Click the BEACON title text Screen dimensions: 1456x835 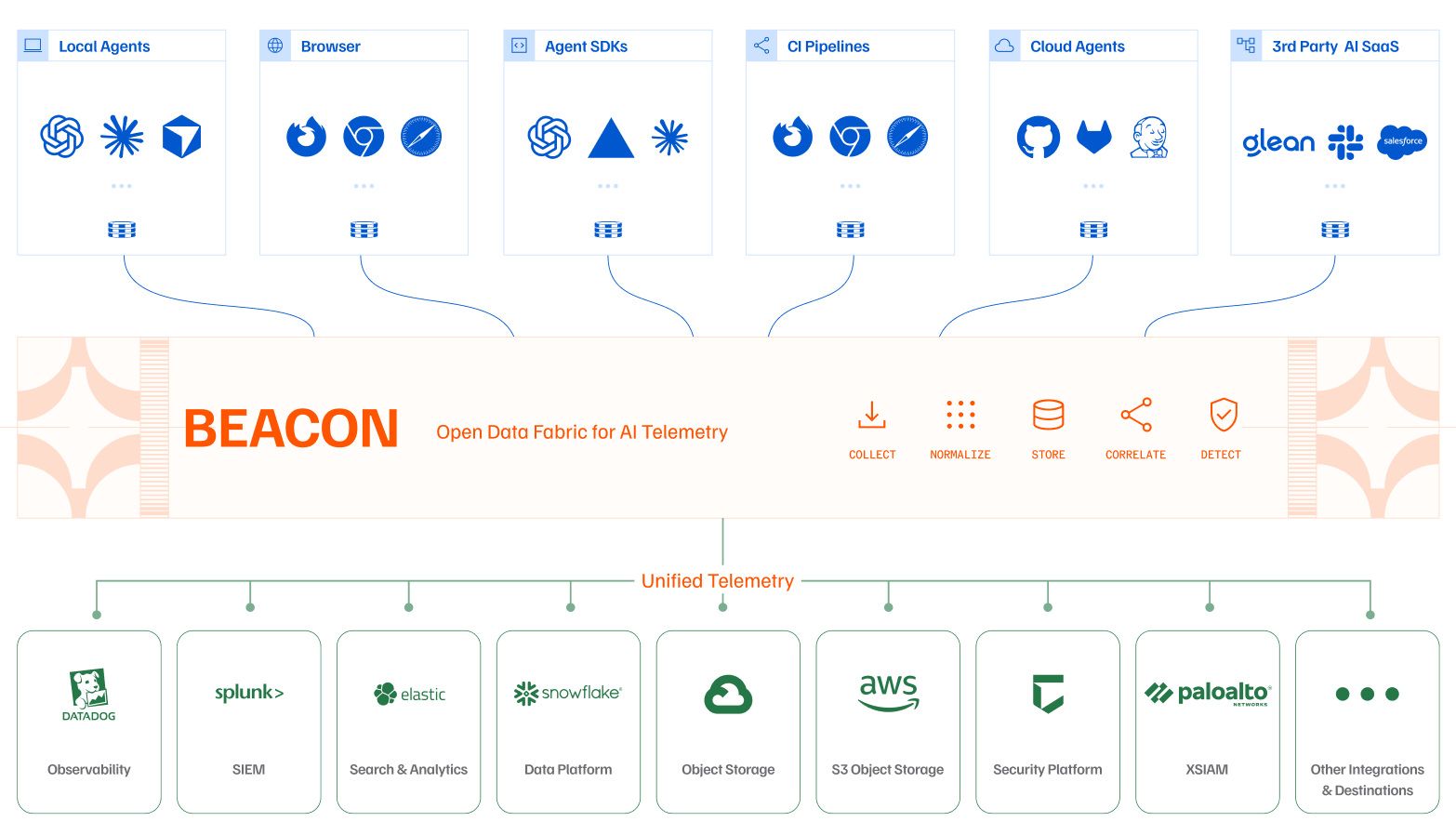click(x=291, y=429)
